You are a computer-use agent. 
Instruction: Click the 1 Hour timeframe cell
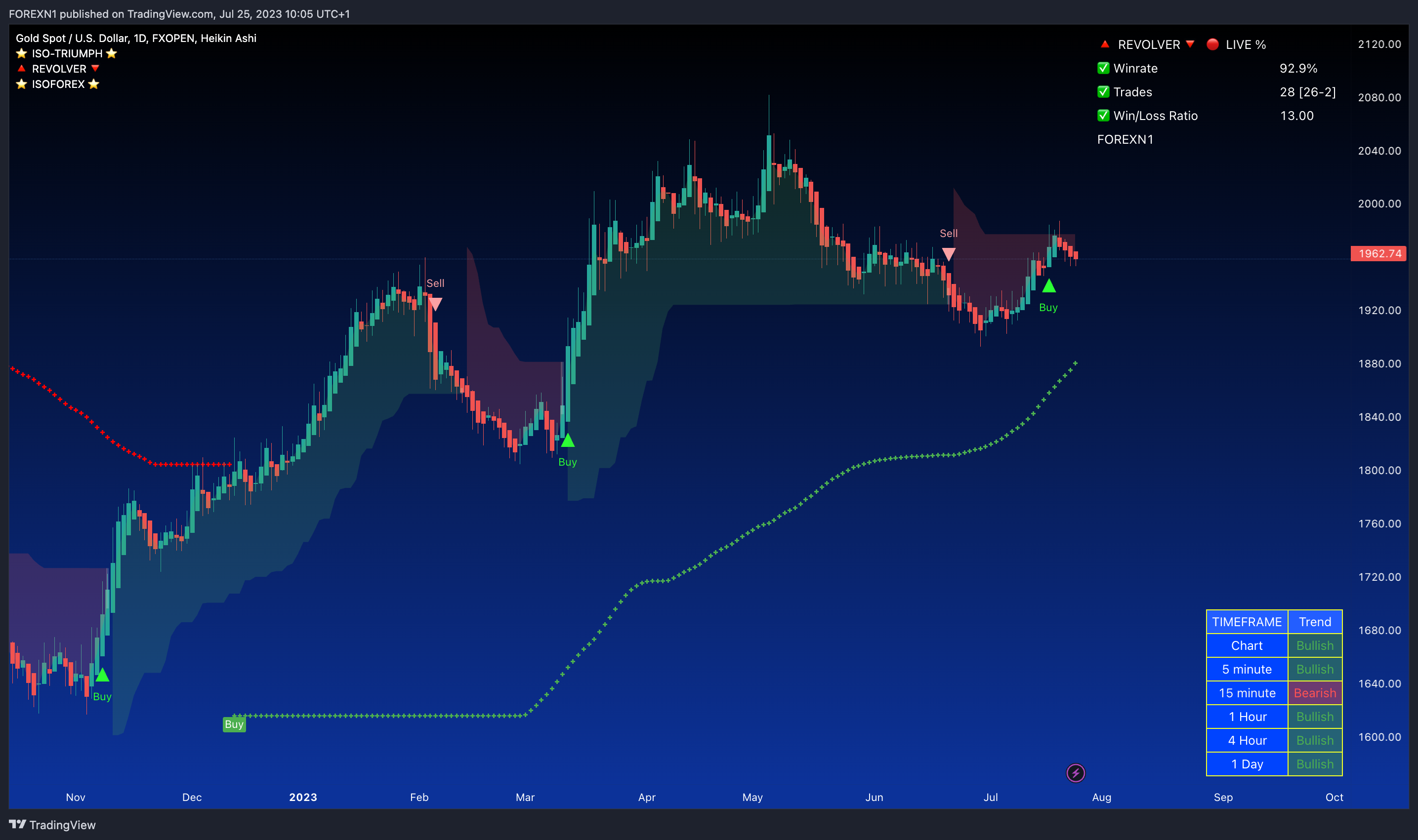(x=1247, y=717)
